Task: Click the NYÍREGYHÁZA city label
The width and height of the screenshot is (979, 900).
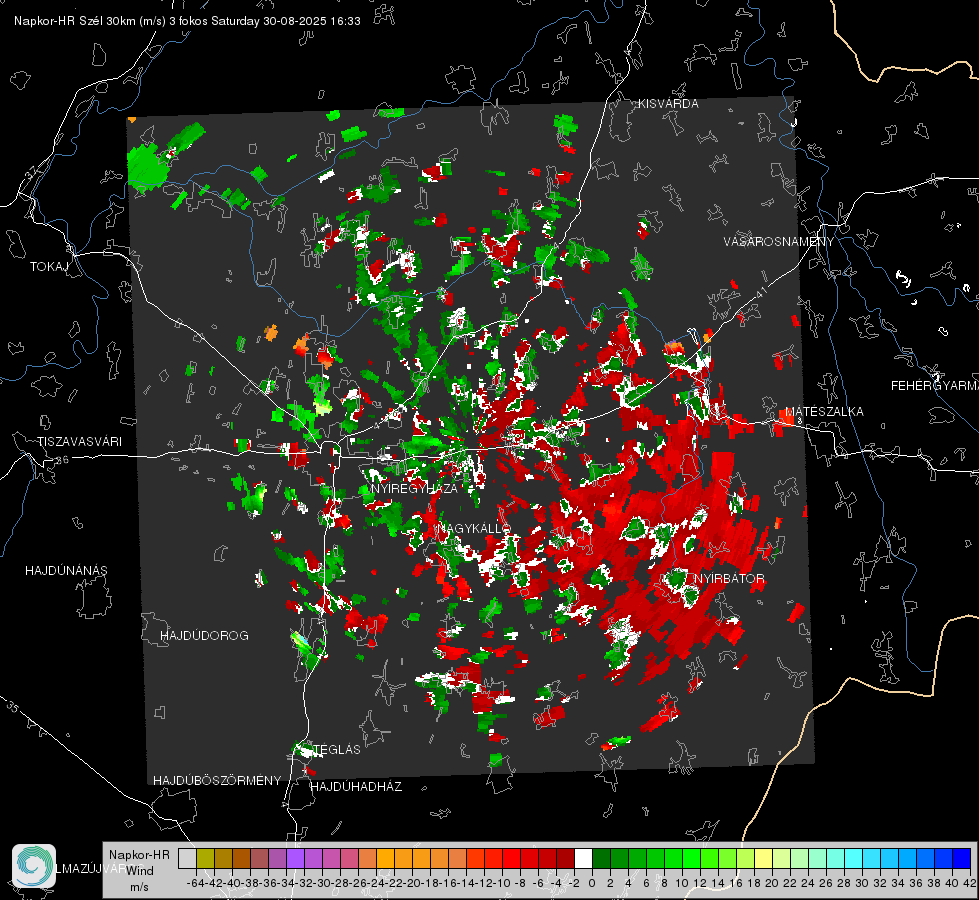Action: coord(414,488)
